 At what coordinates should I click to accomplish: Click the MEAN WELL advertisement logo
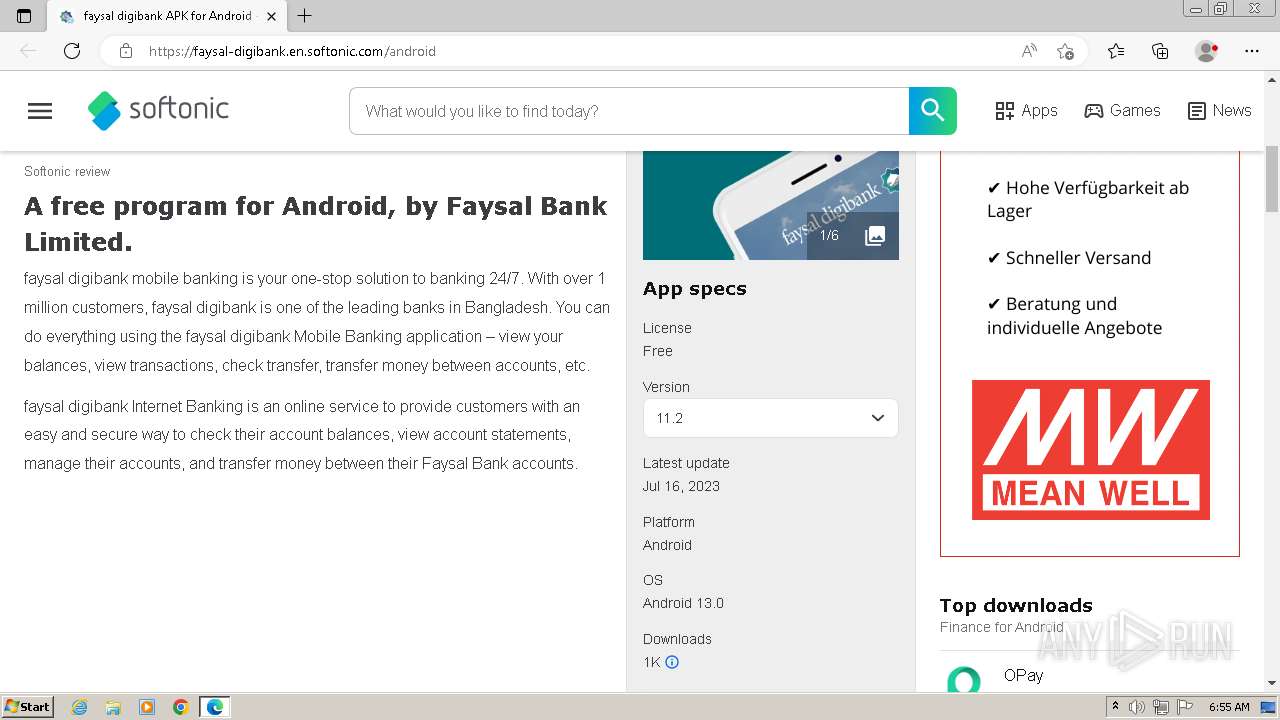(x=1090, y=449)
